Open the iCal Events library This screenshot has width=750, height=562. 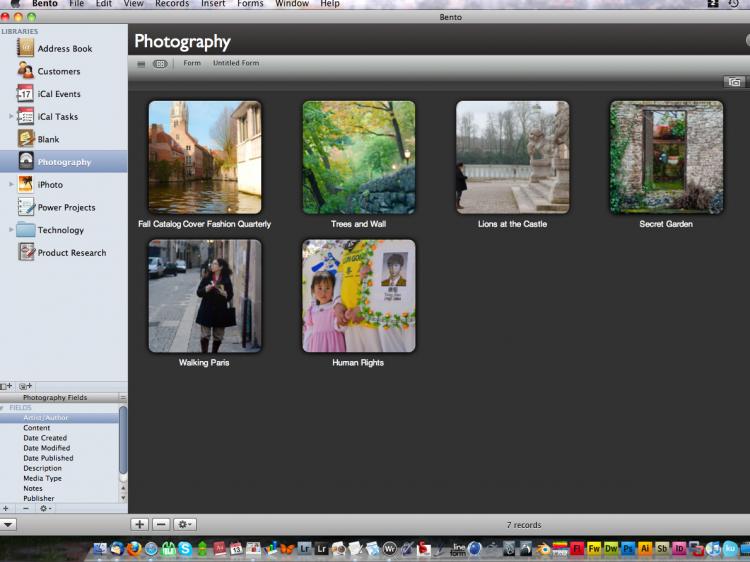pos(59,94)
